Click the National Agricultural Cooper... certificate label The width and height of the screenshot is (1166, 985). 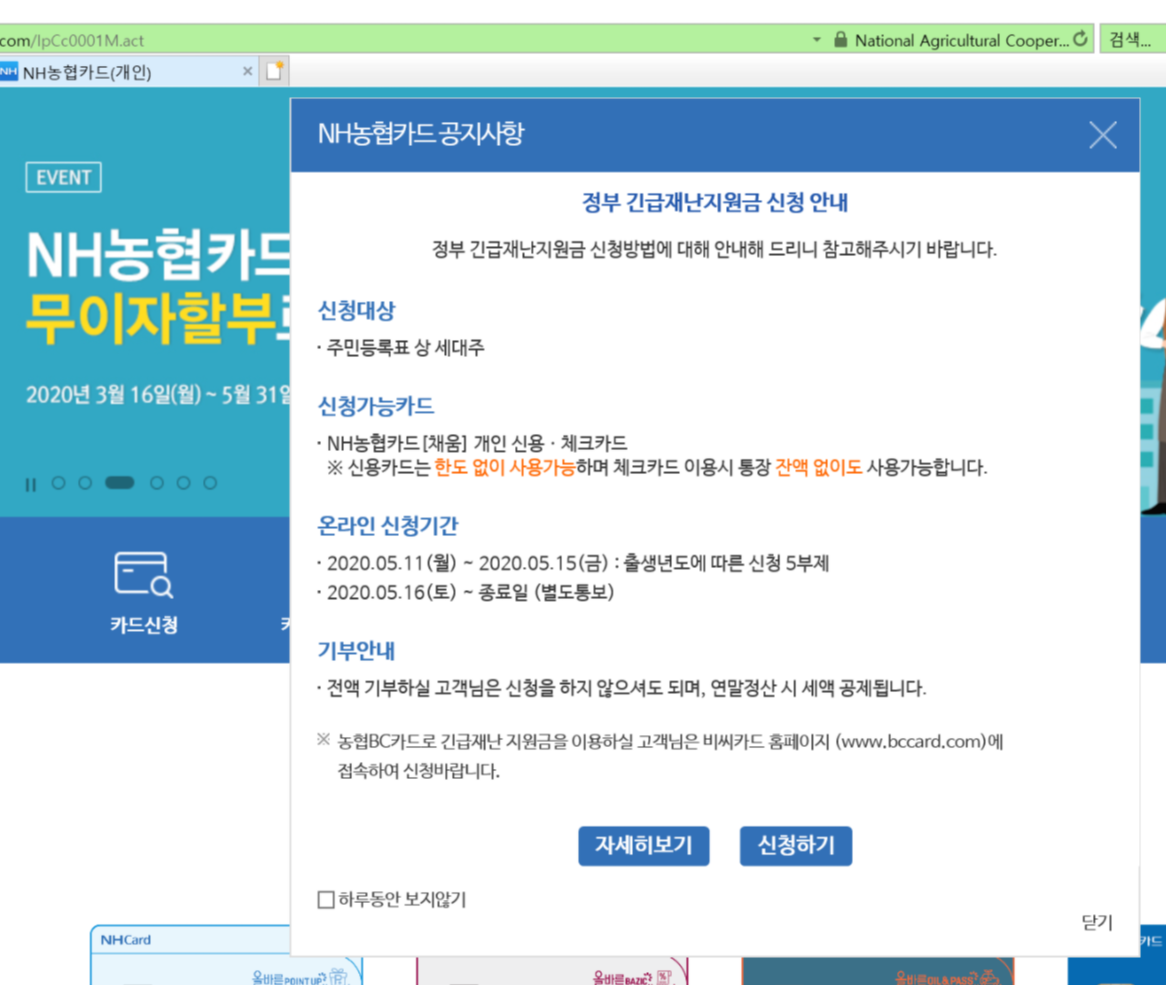tap(962, 40)
